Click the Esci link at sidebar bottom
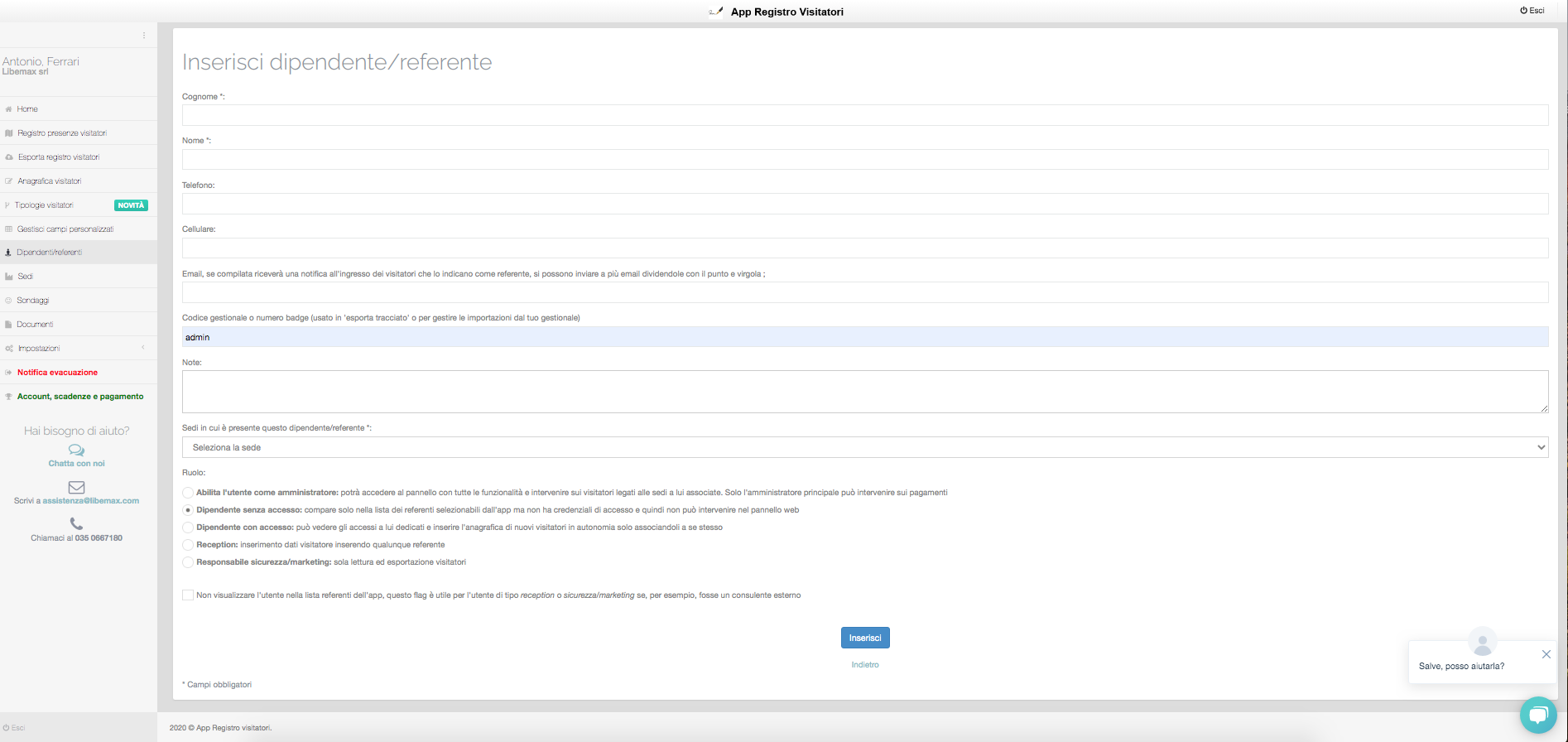The width and height of the screenshot is (1568, 742). coord(14,728)
